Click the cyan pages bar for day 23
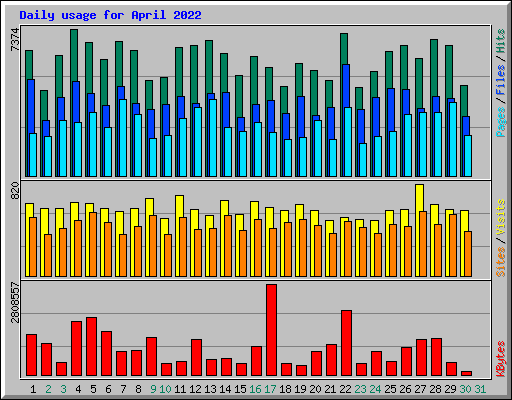The height and width of the screenshot is (400, 512). point(363,160)
